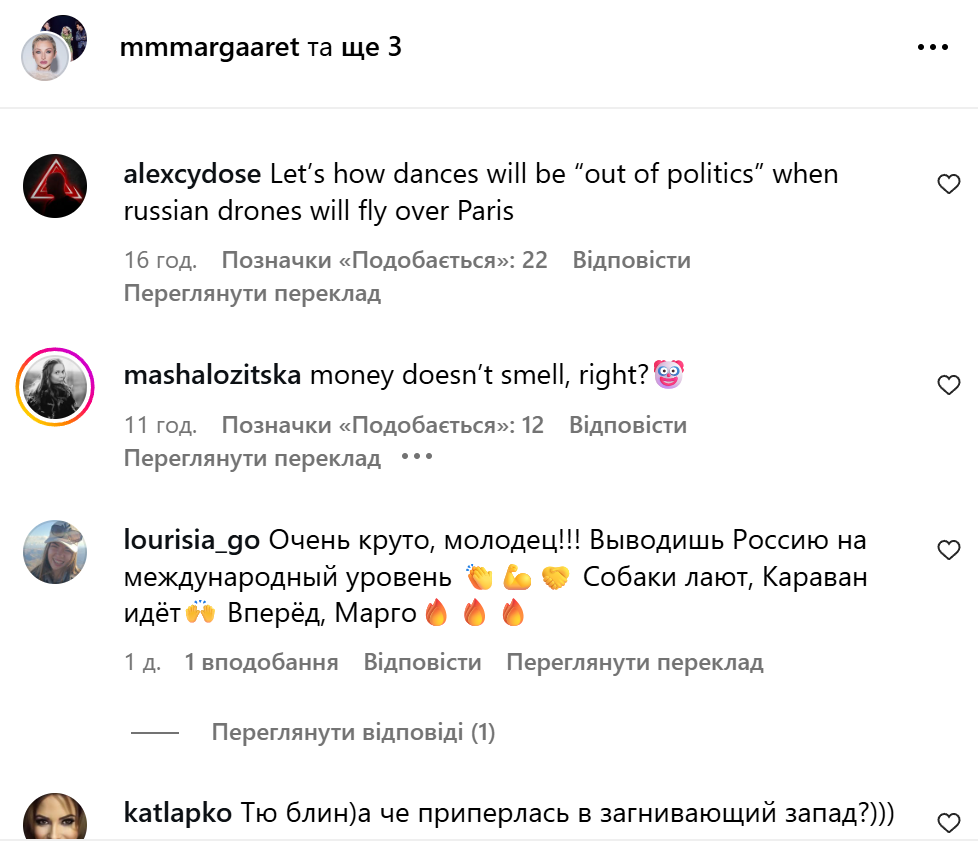The height and width of the screenshot is (845, 978).
Task: Open the post's three-dot options menu
Action: pyautogui.click(x=932, y=47)
